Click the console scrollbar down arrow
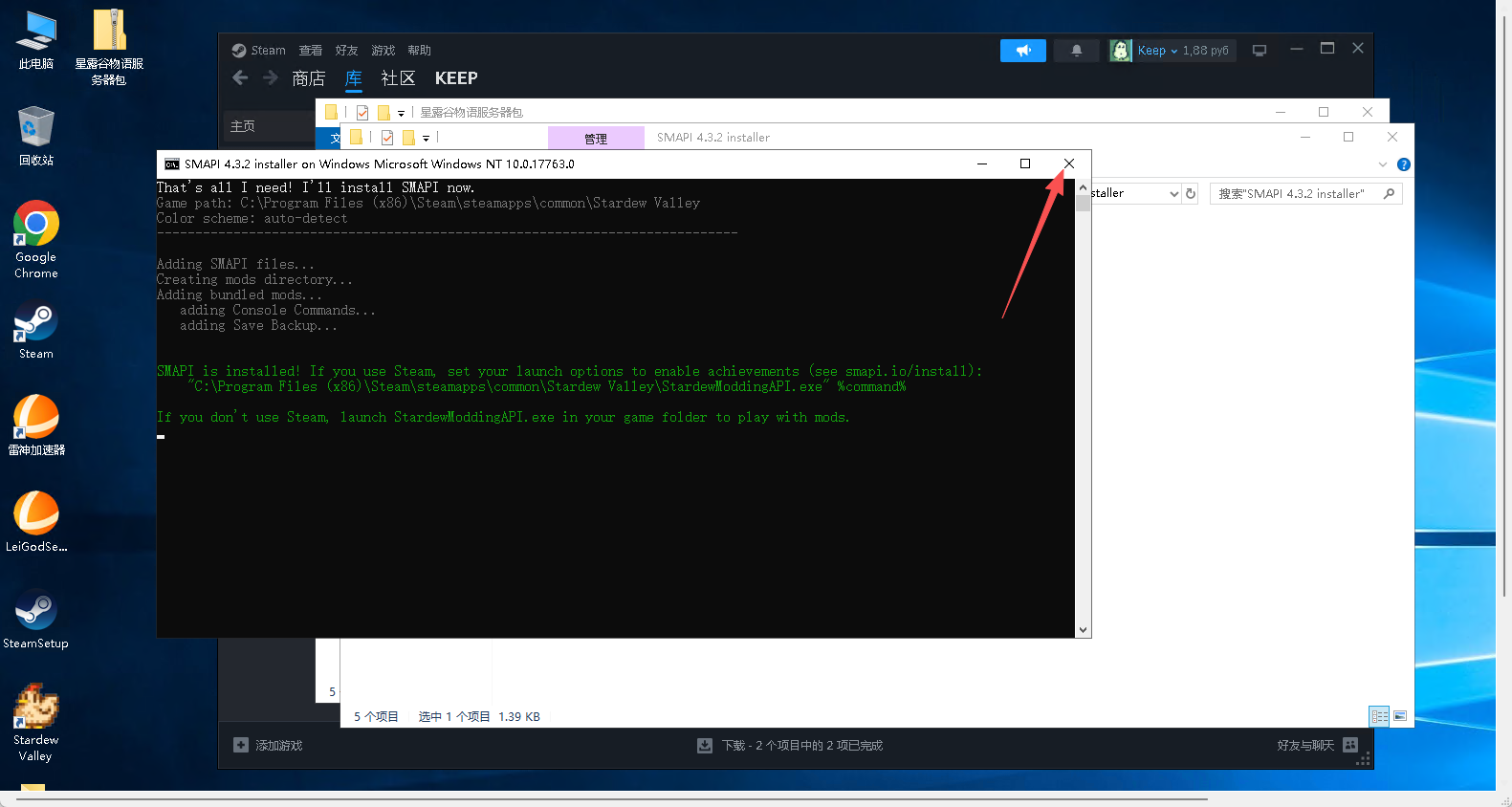The image size is (1512, 807). pos(1083,630)
